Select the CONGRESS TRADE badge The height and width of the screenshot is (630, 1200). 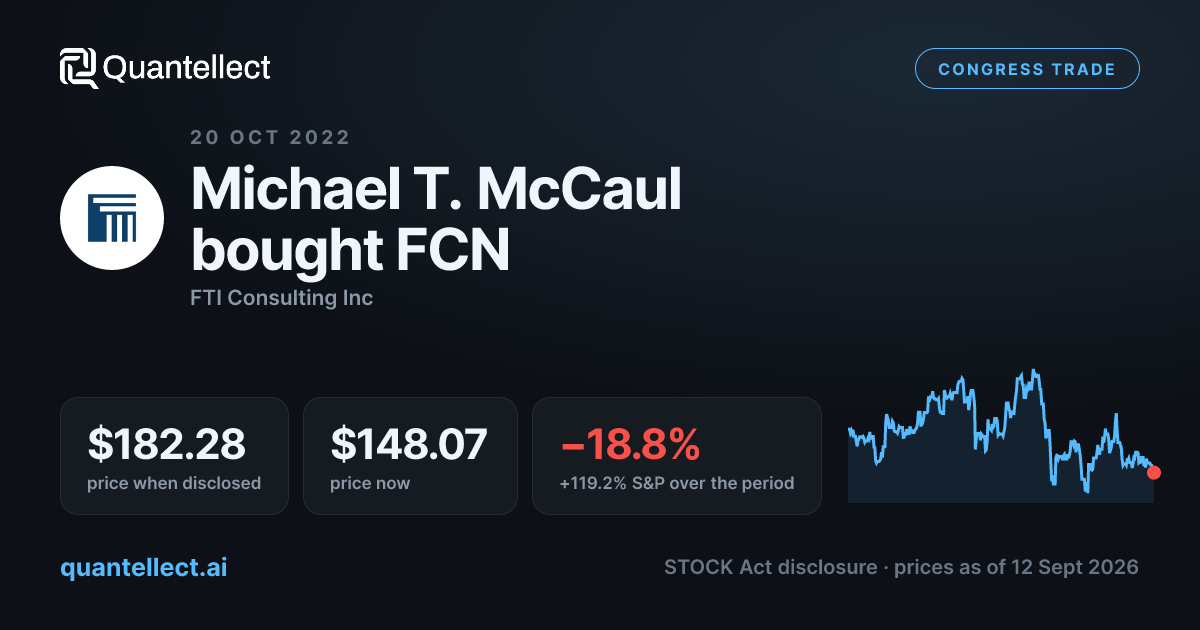1027,69
